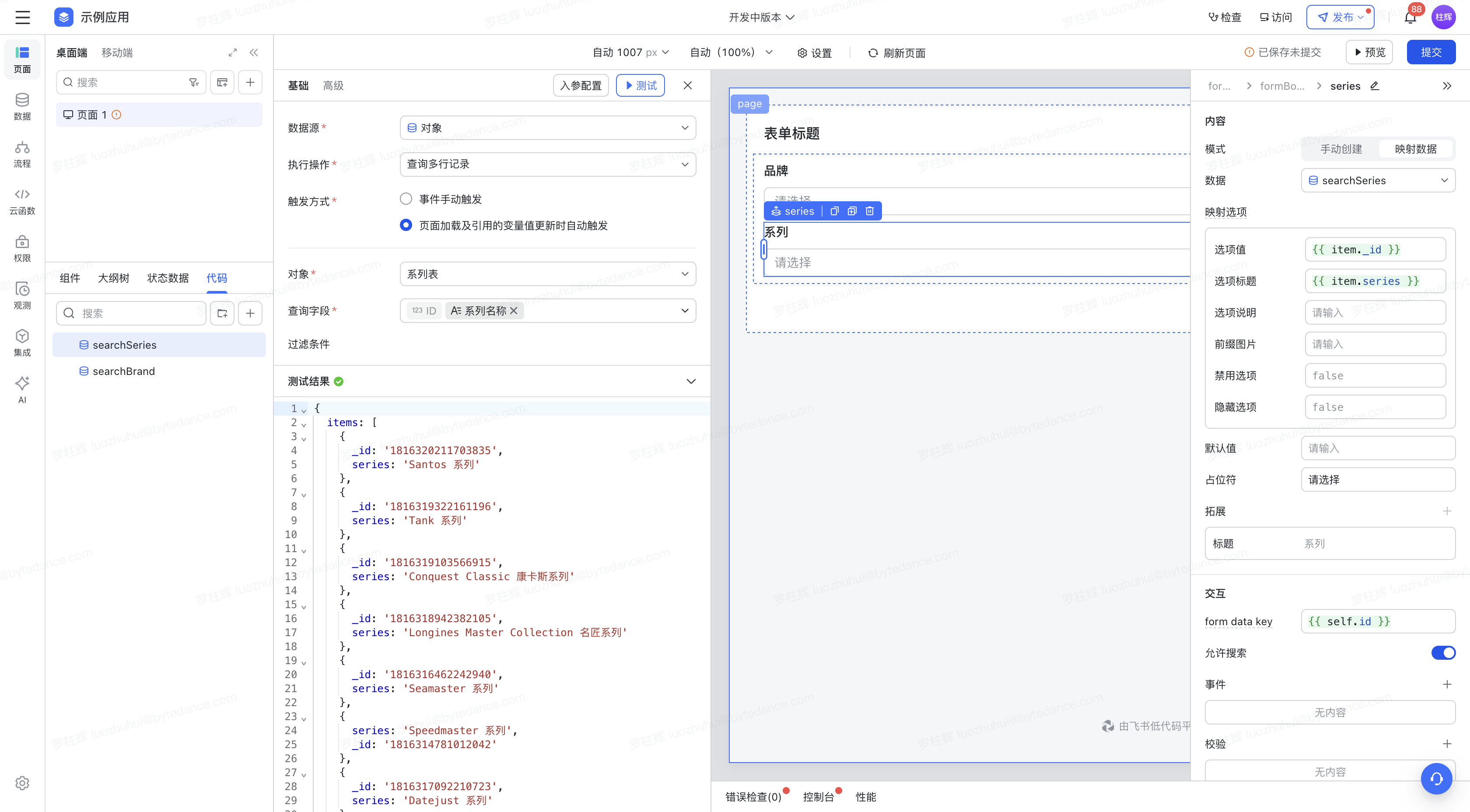
Task: Open the help support chat bubble
Action: 1436,778
